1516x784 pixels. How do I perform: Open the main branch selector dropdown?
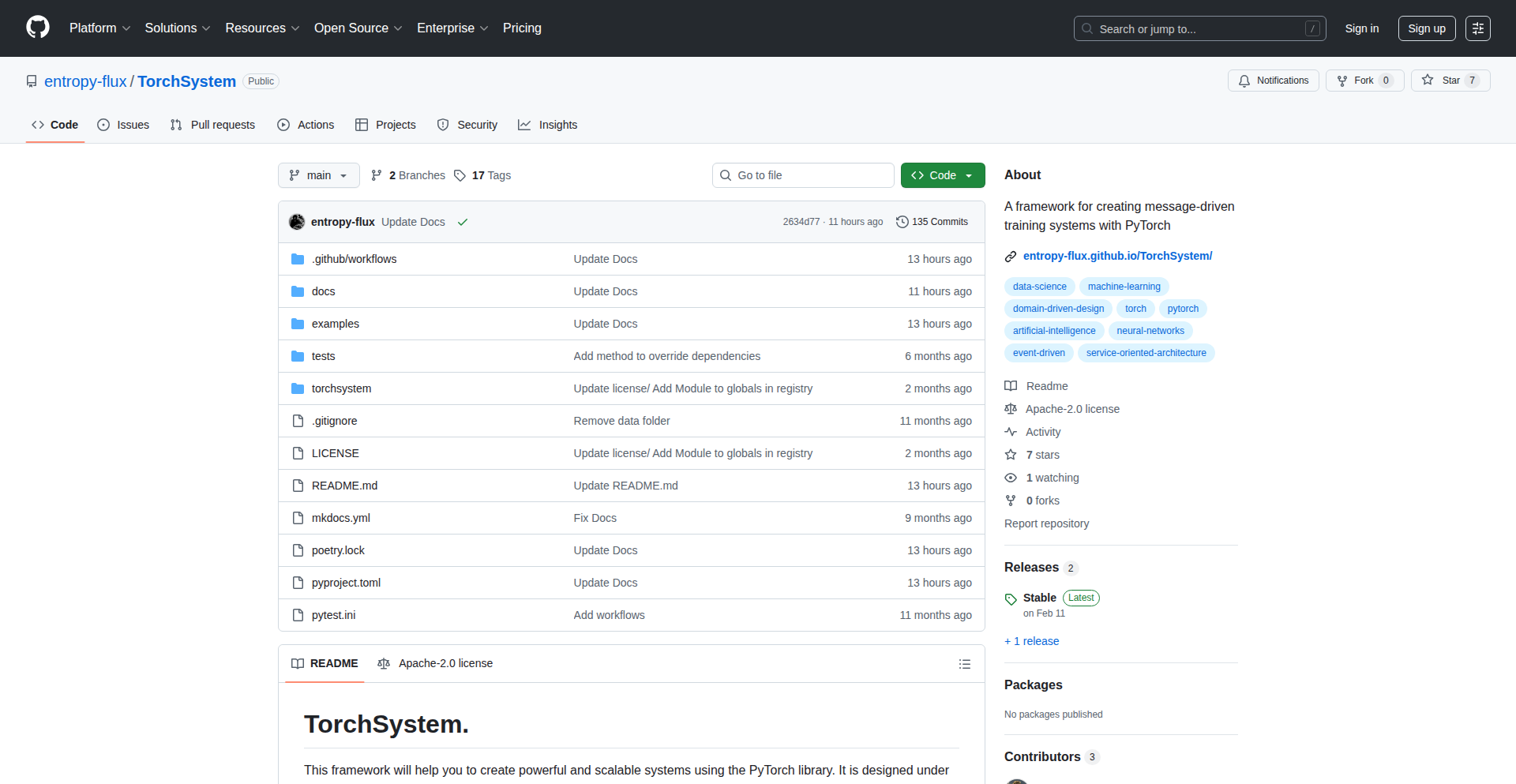318,175
